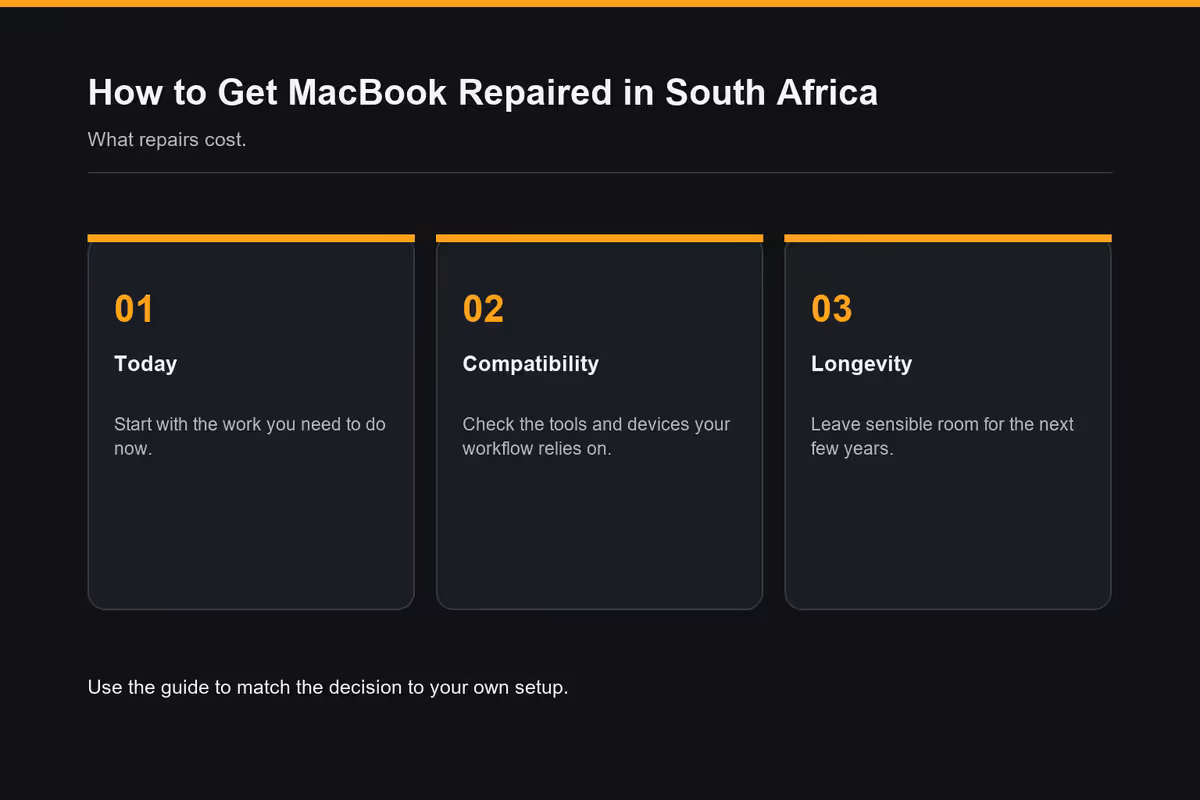Image resolution: width=1200 pixels, height=800 pixels.
Task: Click the orange number 02
Action: pyautogui.click(x=483, y=309)
